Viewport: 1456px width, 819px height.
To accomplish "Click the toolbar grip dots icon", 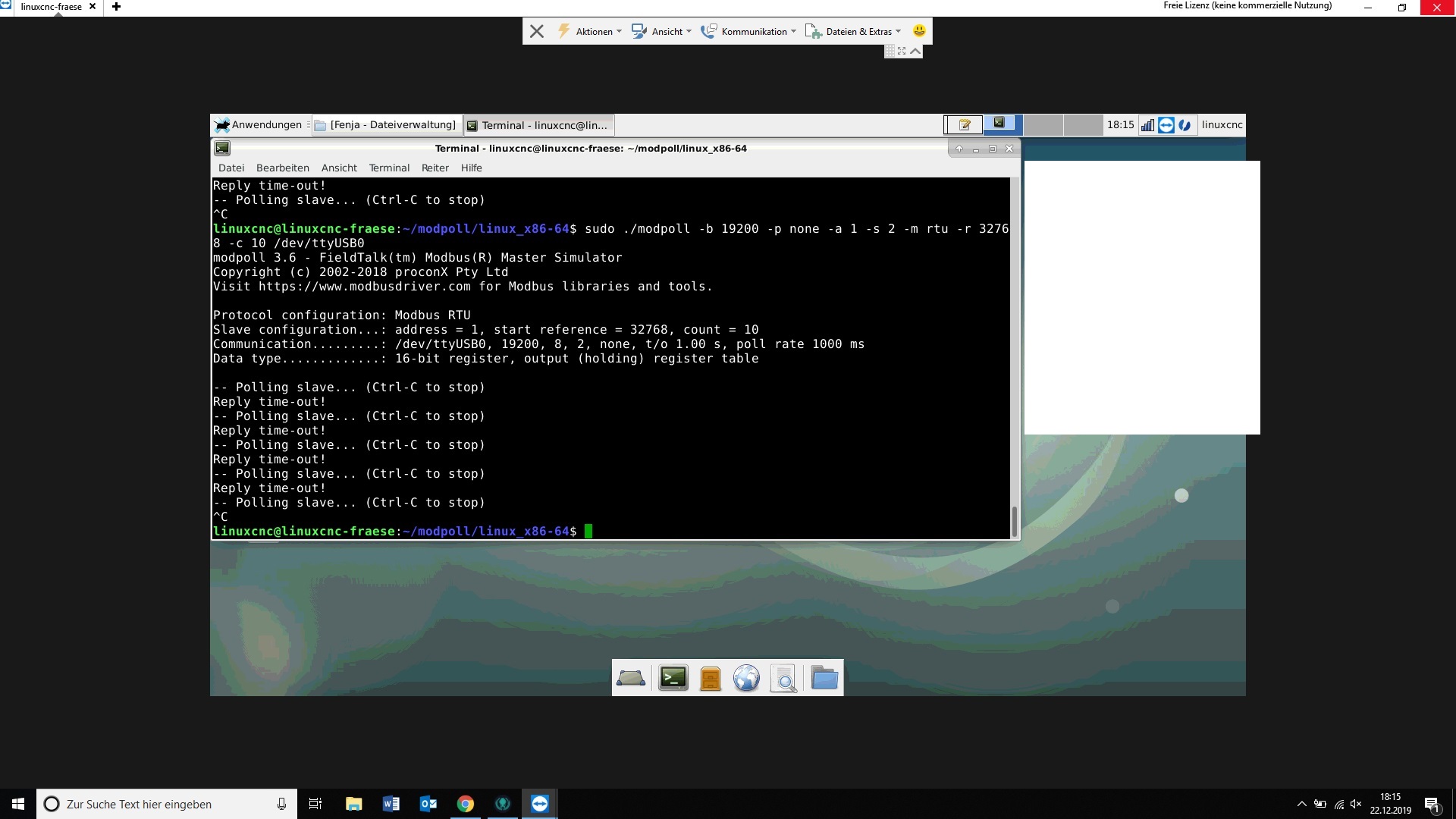I will pyautogui.click(x=890, y=51).
